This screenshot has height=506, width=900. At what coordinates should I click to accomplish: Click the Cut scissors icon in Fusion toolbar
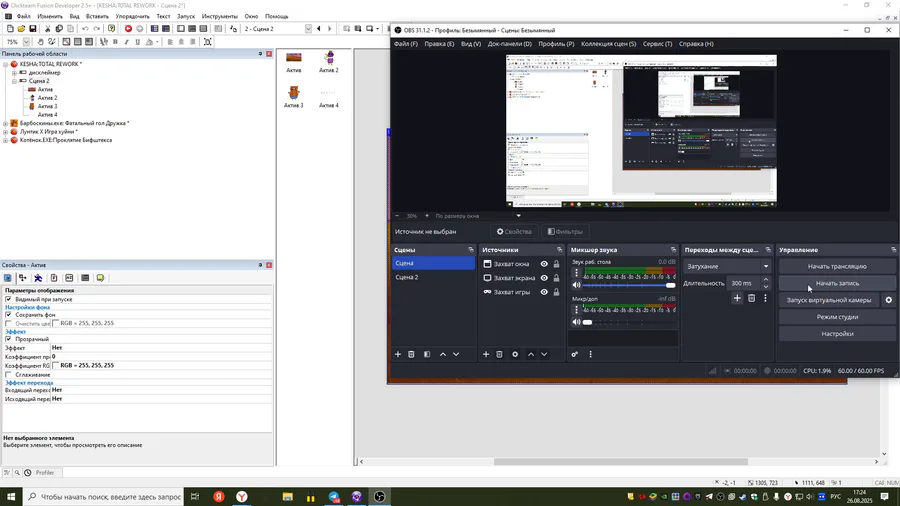pos(48,29)
